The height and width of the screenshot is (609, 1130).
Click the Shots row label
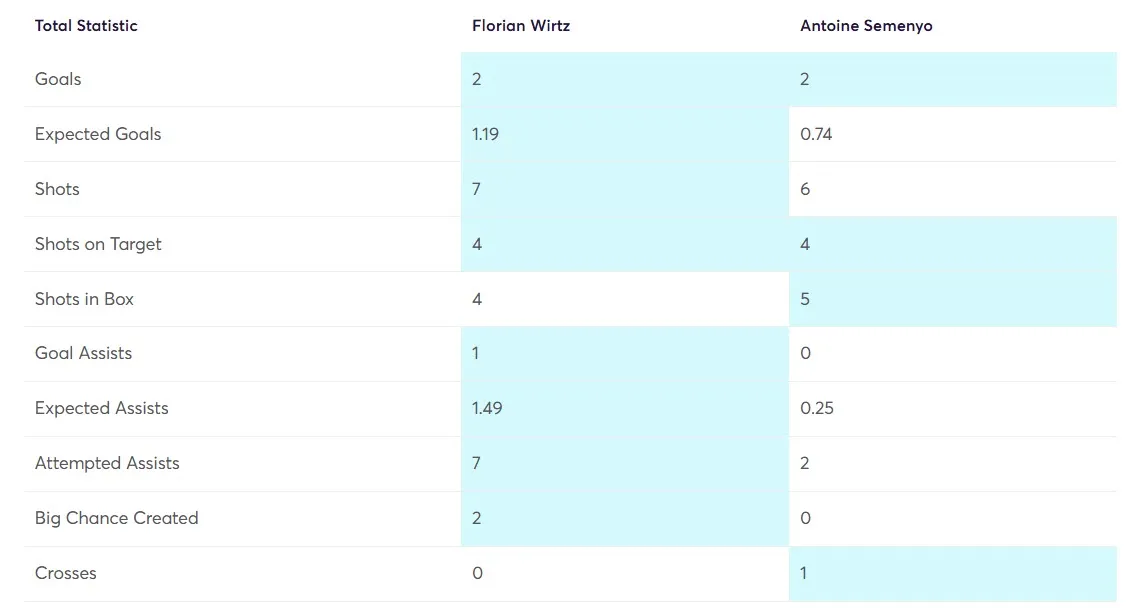tap(57, 189)
